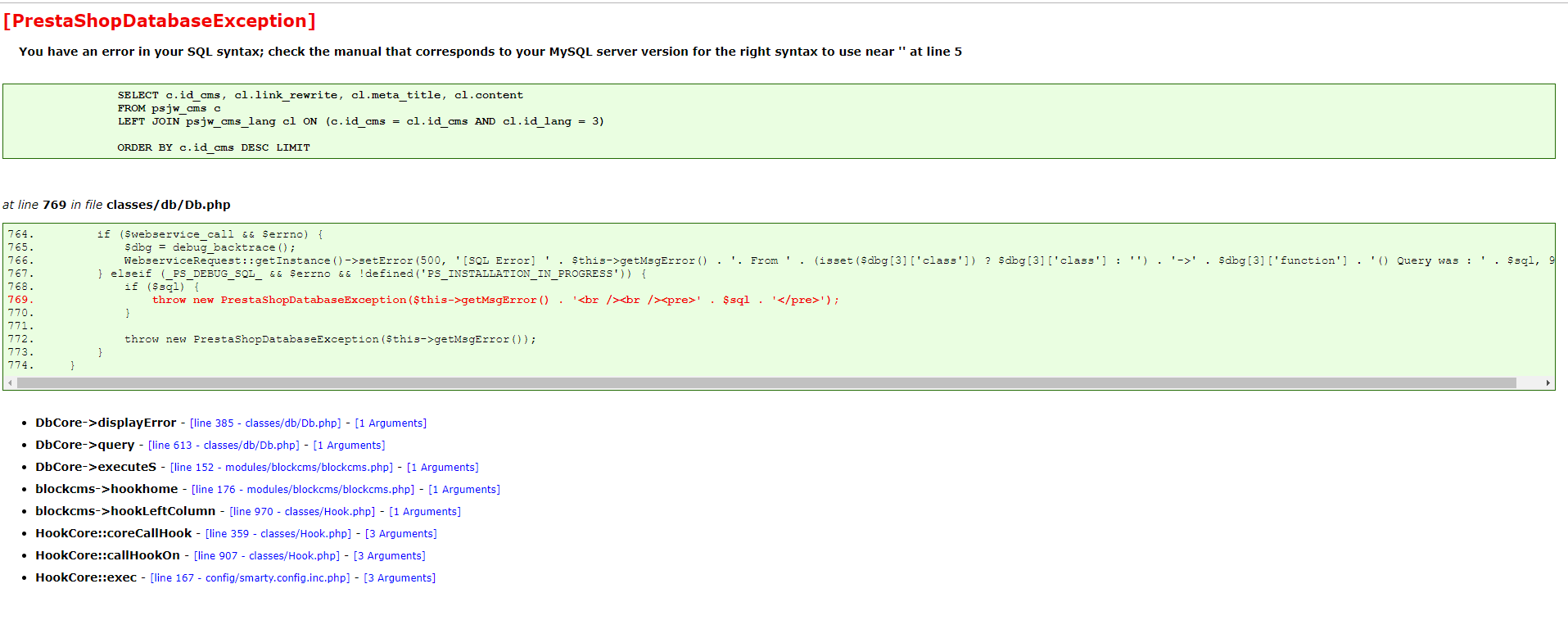Show arguments for HookCore::exec

coord(400,578)
